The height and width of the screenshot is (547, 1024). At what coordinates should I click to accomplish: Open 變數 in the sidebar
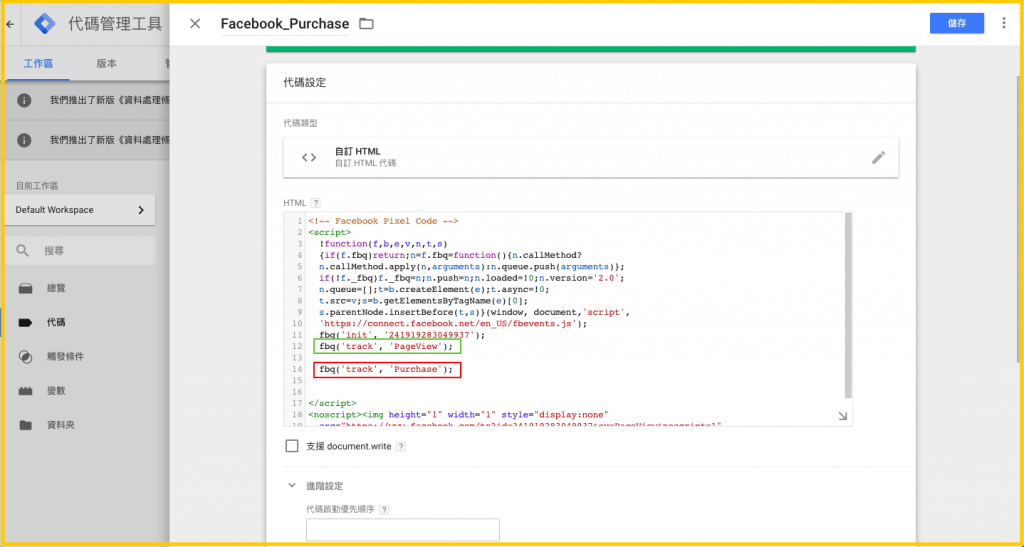(x=56, y=391)
